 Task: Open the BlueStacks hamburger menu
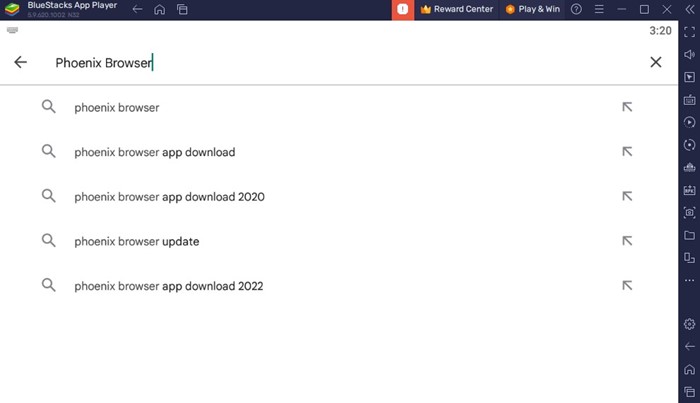(599, 9)
